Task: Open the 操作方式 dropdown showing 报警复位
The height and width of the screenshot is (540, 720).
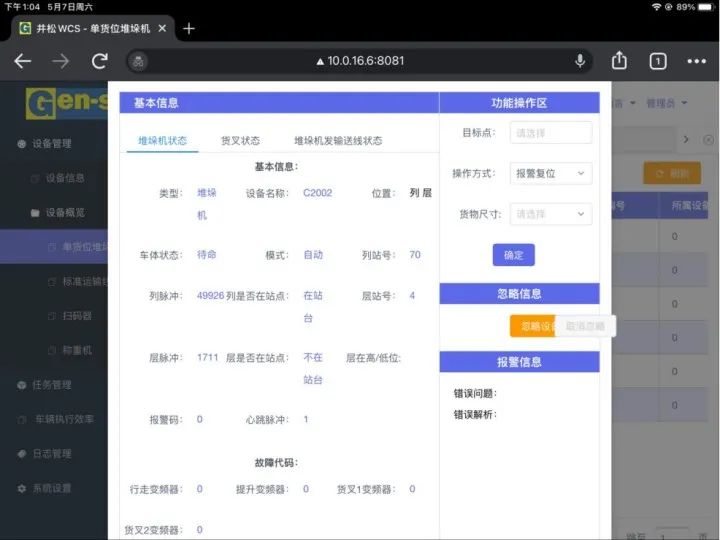Action: [550, 173]
